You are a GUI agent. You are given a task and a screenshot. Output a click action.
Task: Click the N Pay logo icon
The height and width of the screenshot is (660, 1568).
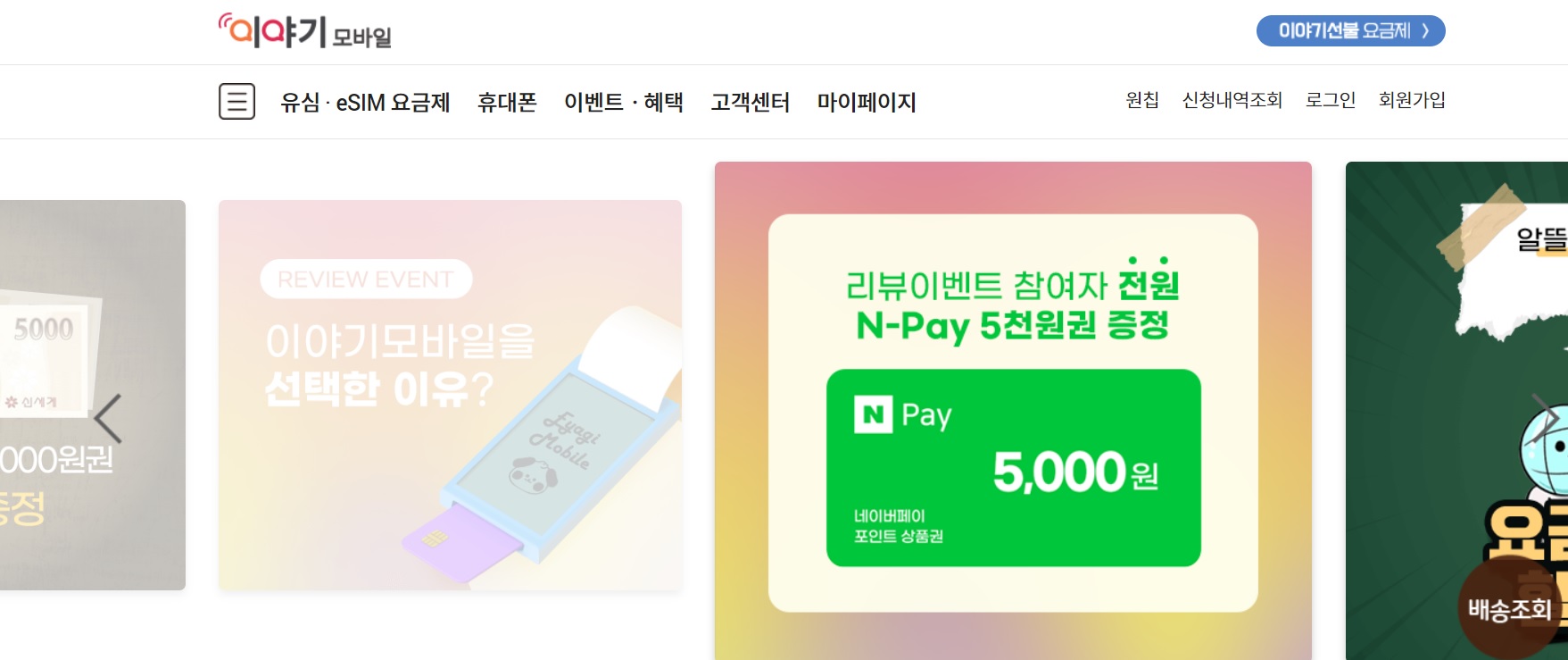tap(873, 414)
